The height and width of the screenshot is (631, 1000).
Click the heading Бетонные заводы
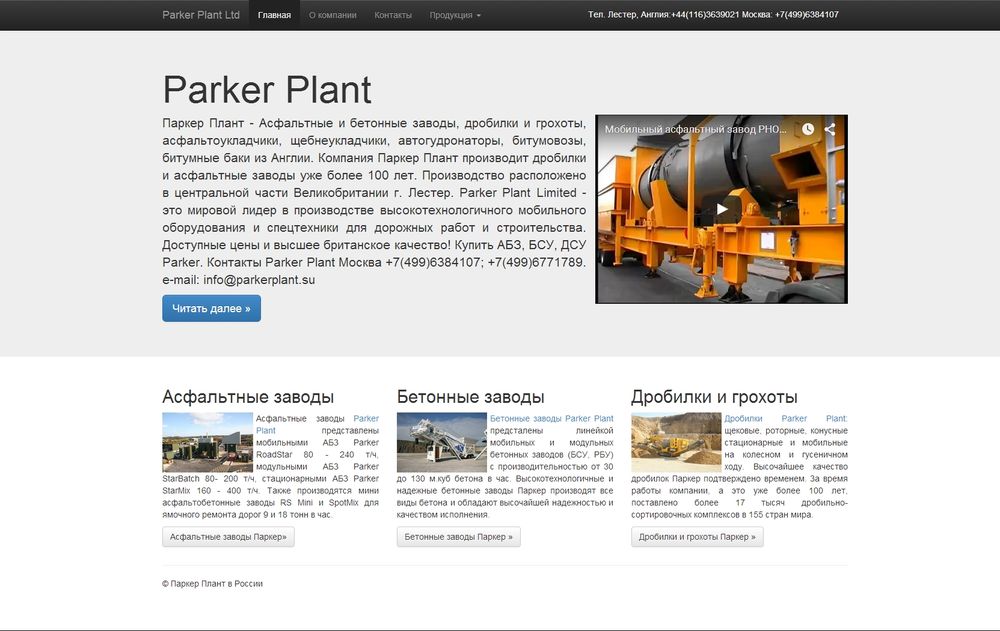471,397
